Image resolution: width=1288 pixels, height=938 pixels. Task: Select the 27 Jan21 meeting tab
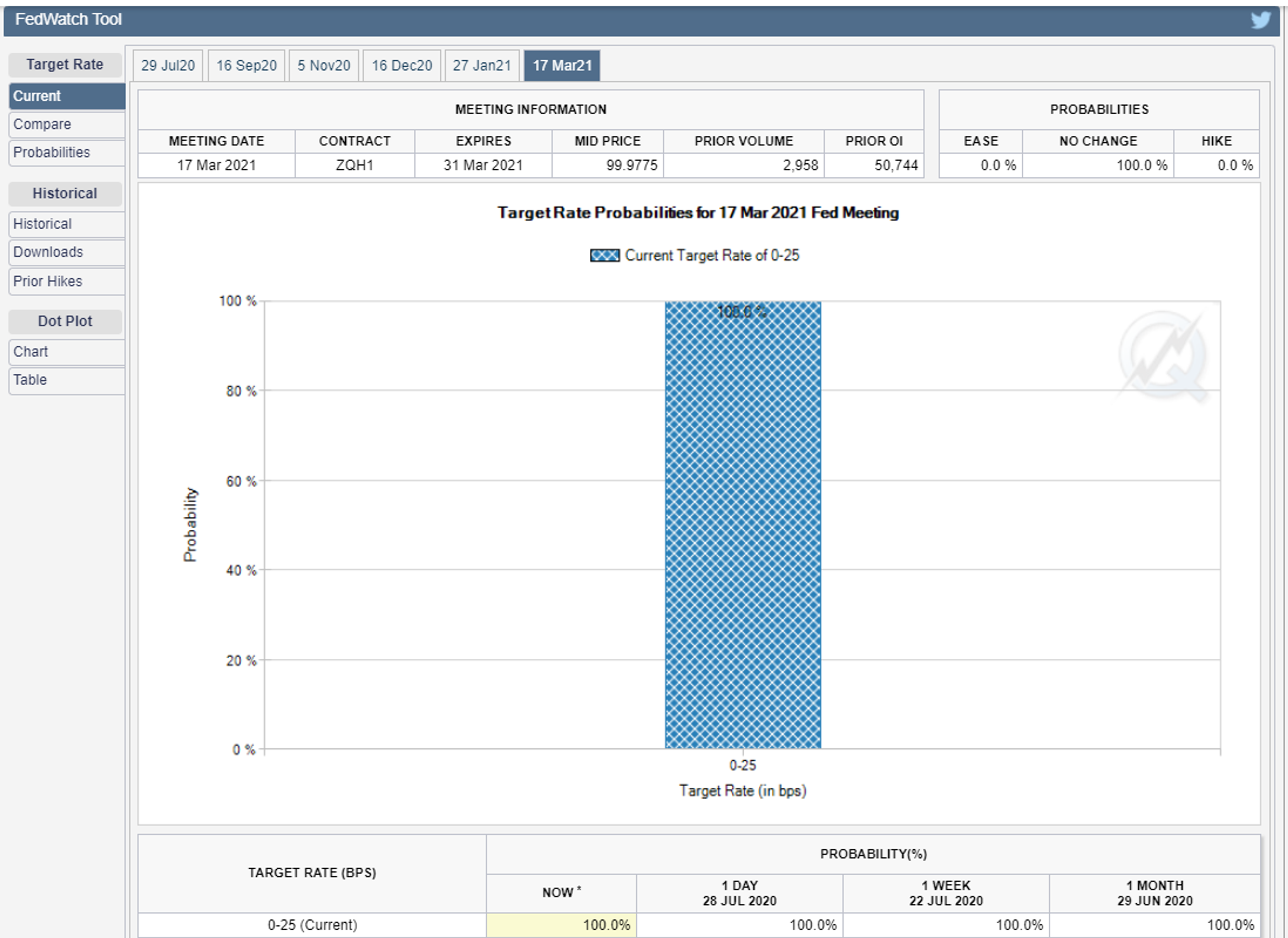[x=482, y=65]
